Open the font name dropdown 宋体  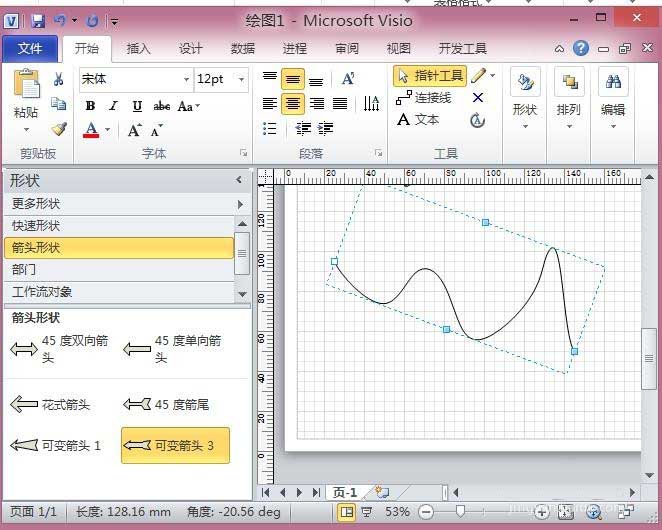click(x=186, y=79)
